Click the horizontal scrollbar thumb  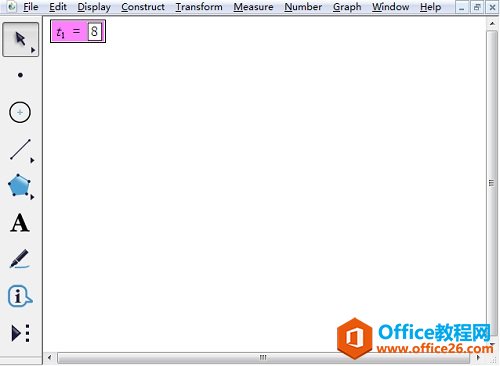point(263,358)
